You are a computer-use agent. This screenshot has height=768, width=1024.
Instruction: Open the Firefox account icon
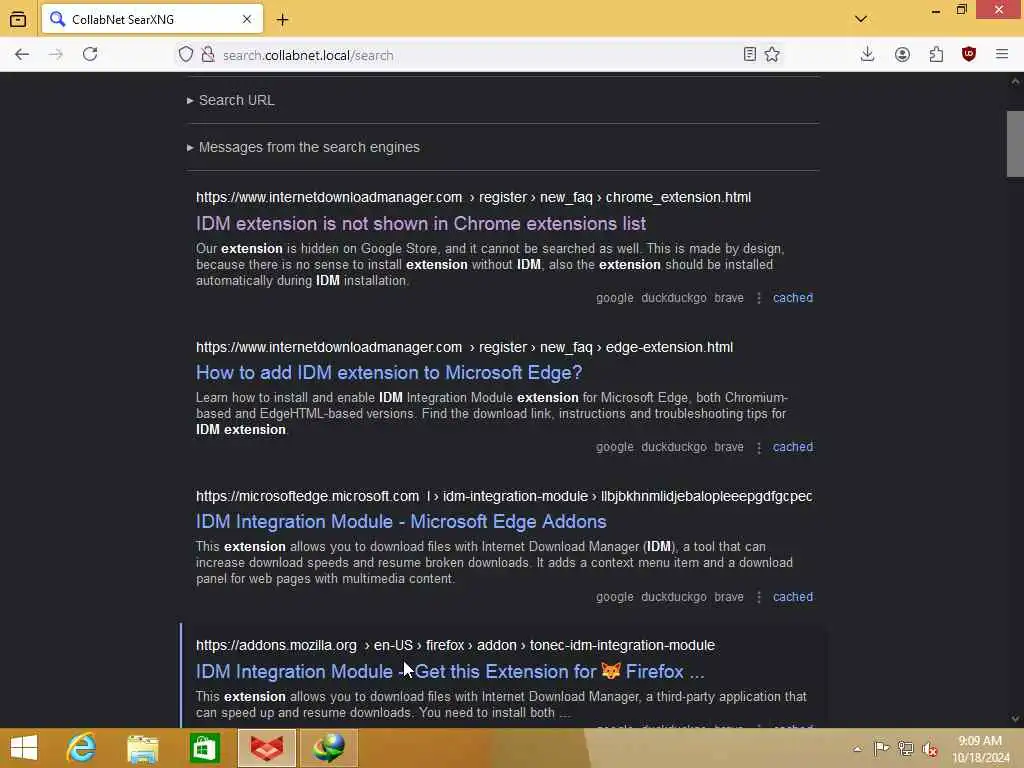pos(902,54)
